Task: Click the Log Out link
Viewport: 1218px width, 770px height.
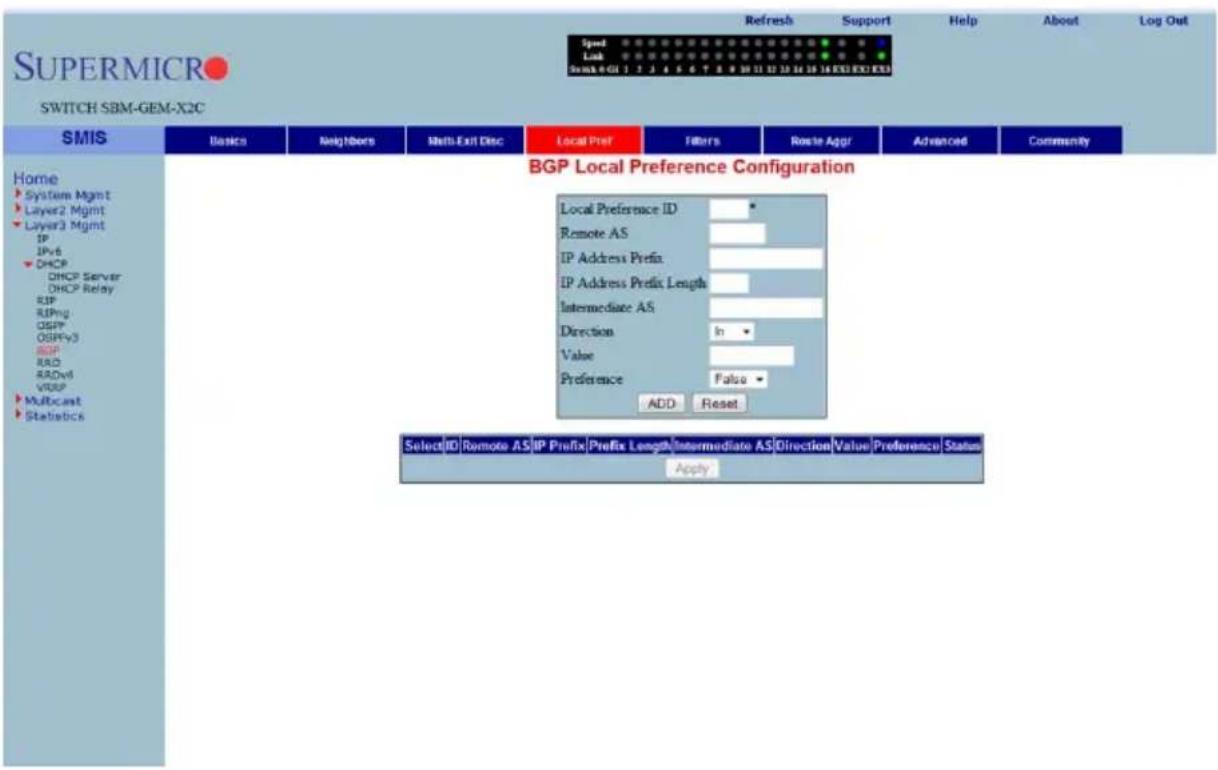Action: (x=1163, y=20)
